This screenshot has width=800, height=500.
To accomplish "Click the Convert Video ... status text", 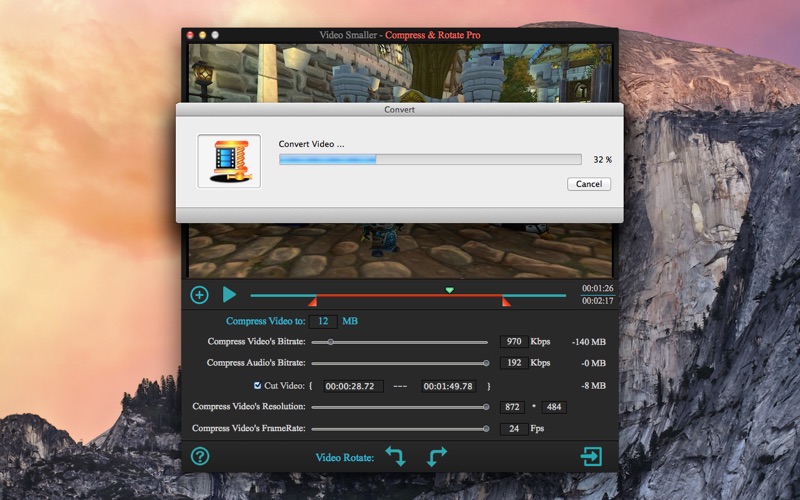I will pos(311,144).
